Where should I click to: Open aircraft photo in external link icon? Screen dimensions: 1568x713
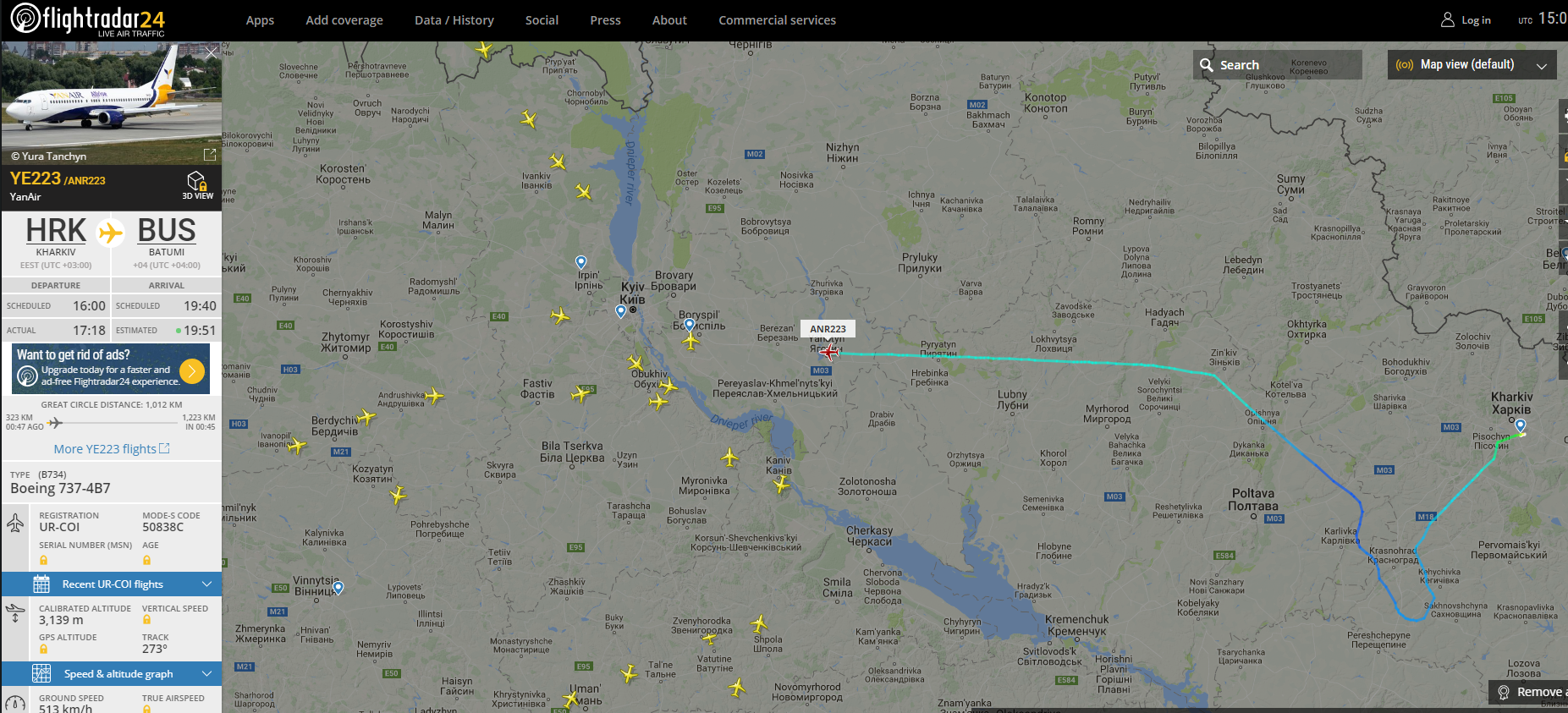click(x=210, y=155)
